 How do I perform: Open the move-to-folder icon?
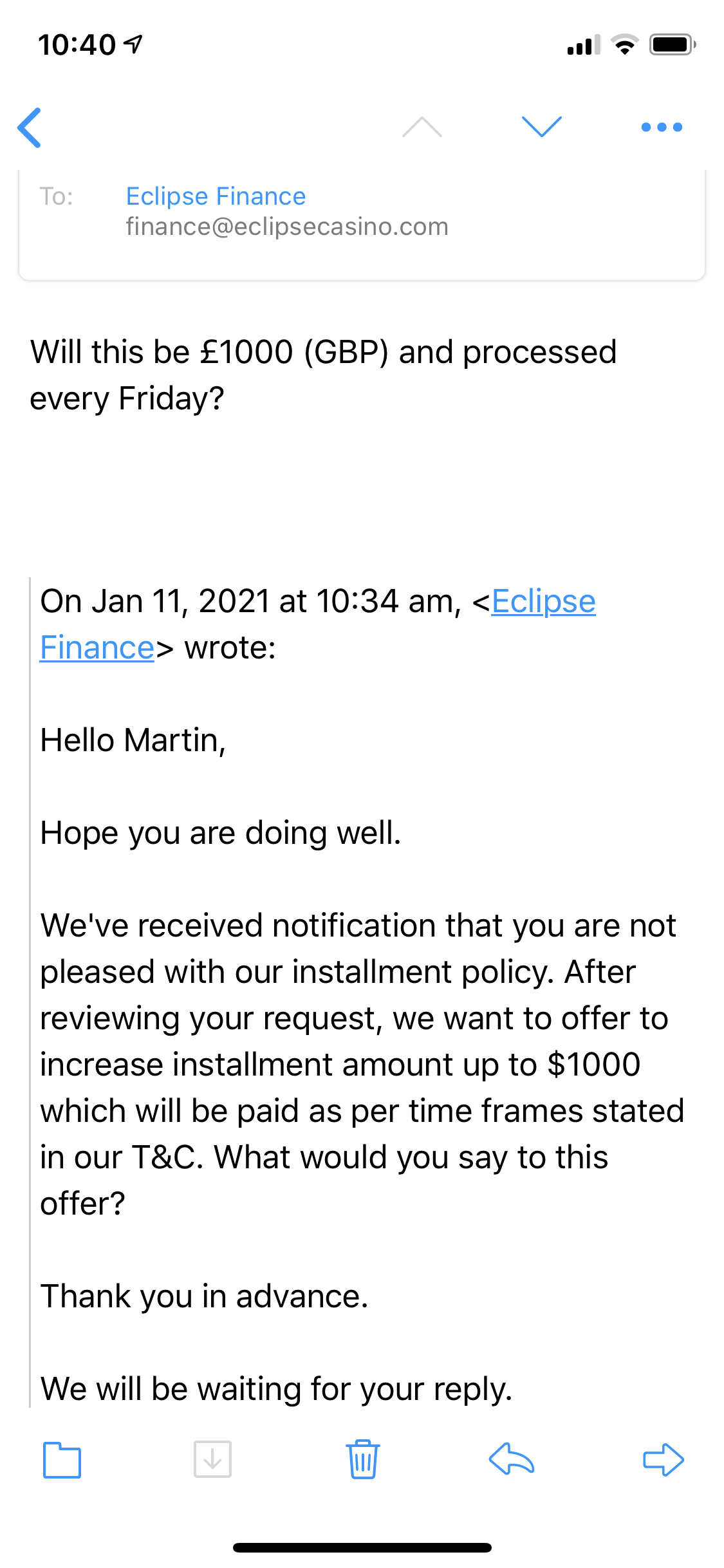(62, 1460)
